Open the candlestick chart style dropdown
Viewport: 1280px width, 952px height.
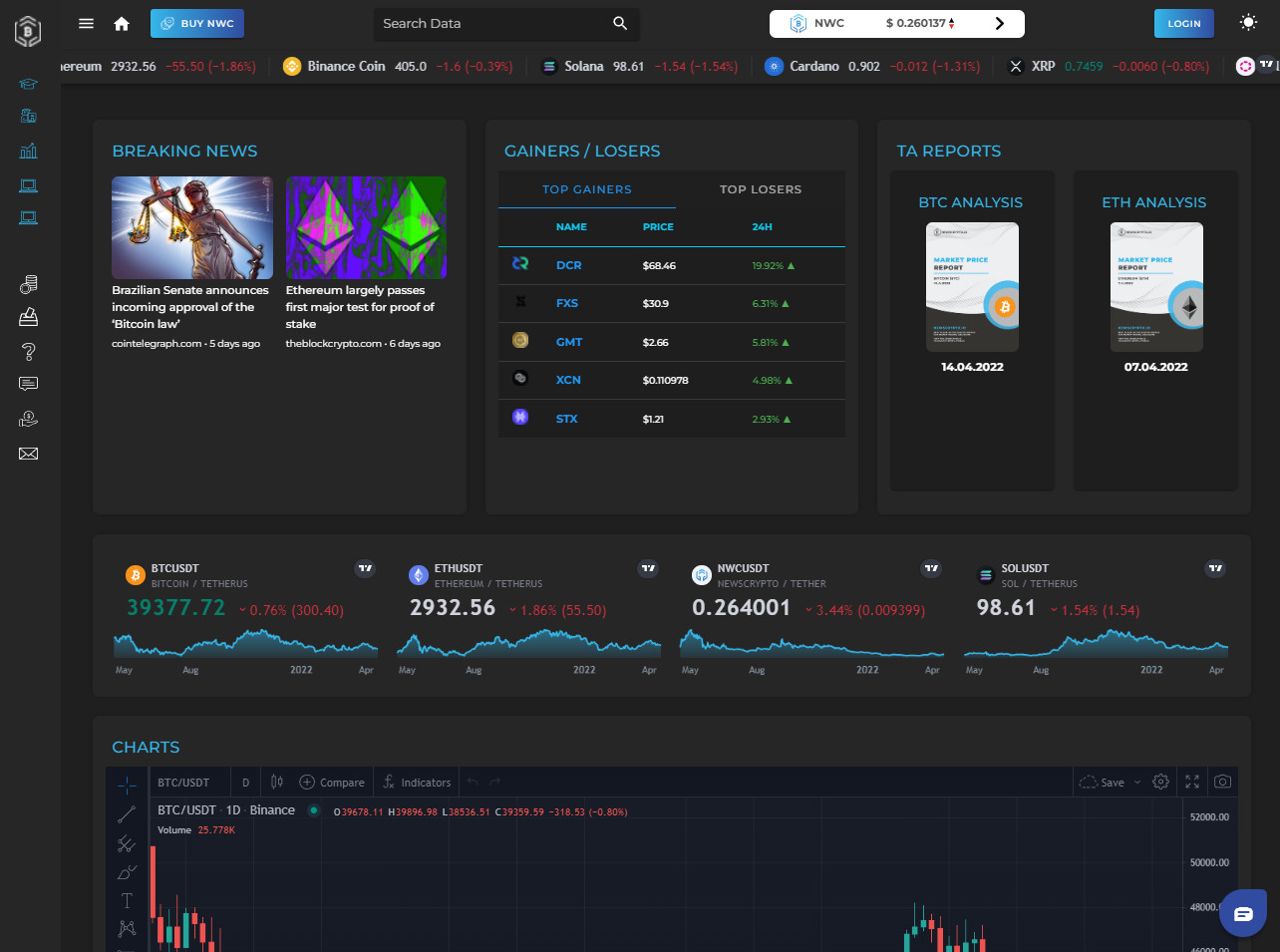277,783
